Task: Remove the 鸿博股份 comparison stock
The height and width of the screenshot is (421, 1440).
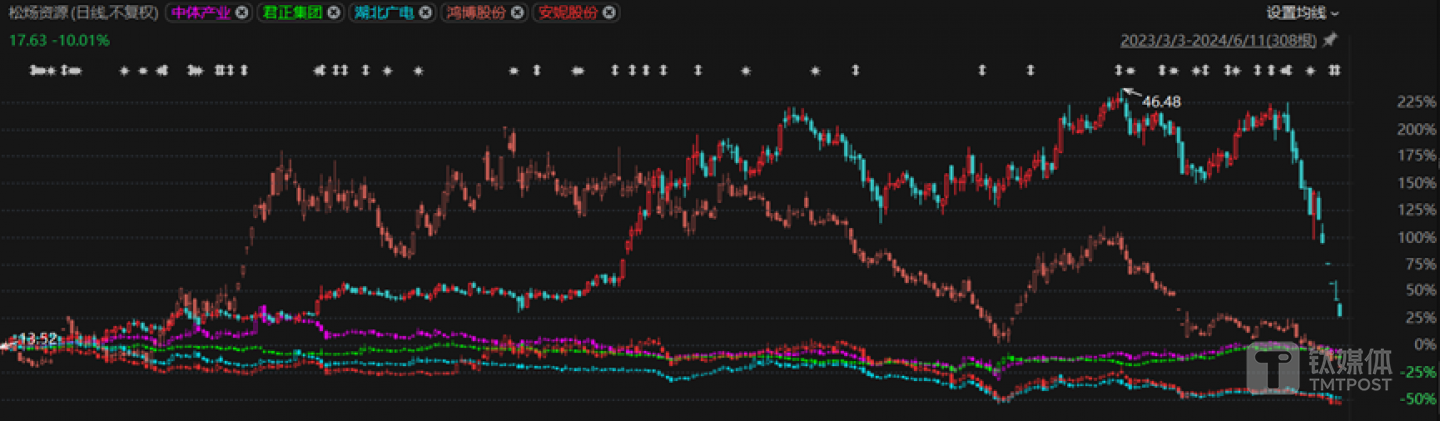Action: point(517,13)
